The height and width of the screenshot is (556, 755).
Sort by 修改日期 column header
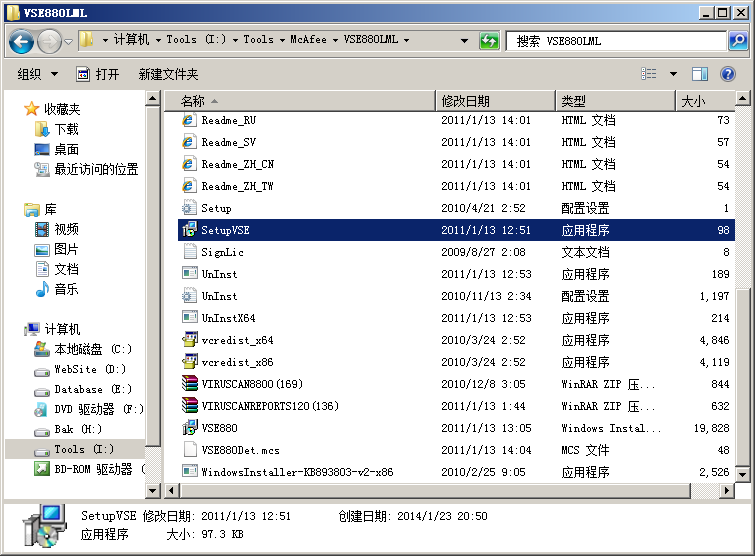pos(495,101)
